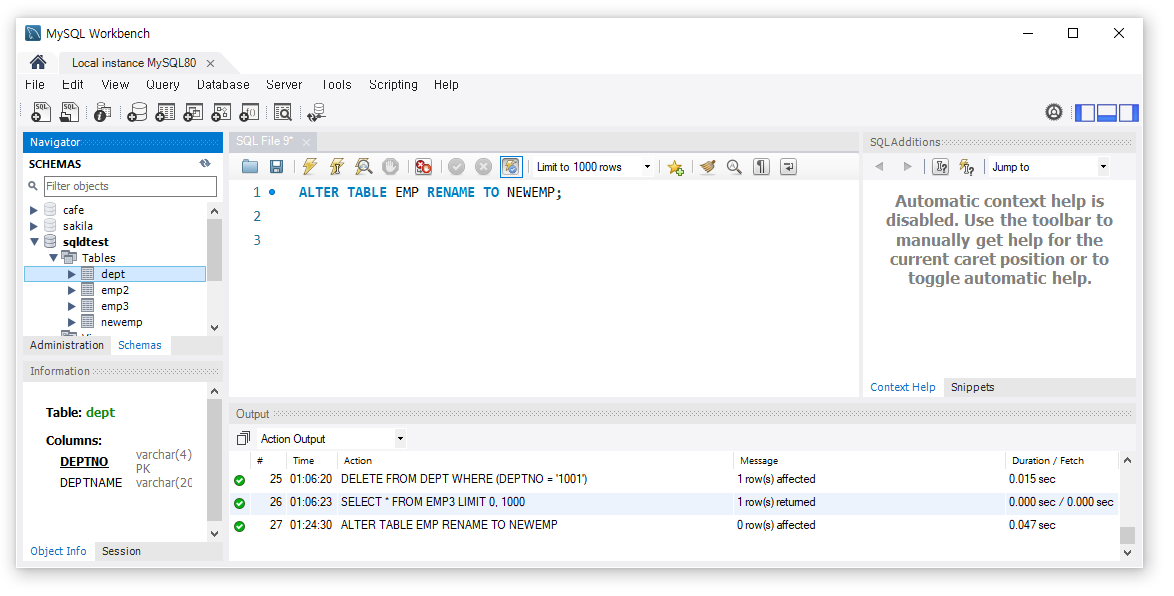Copy output using icon beside Action Output

243,439
